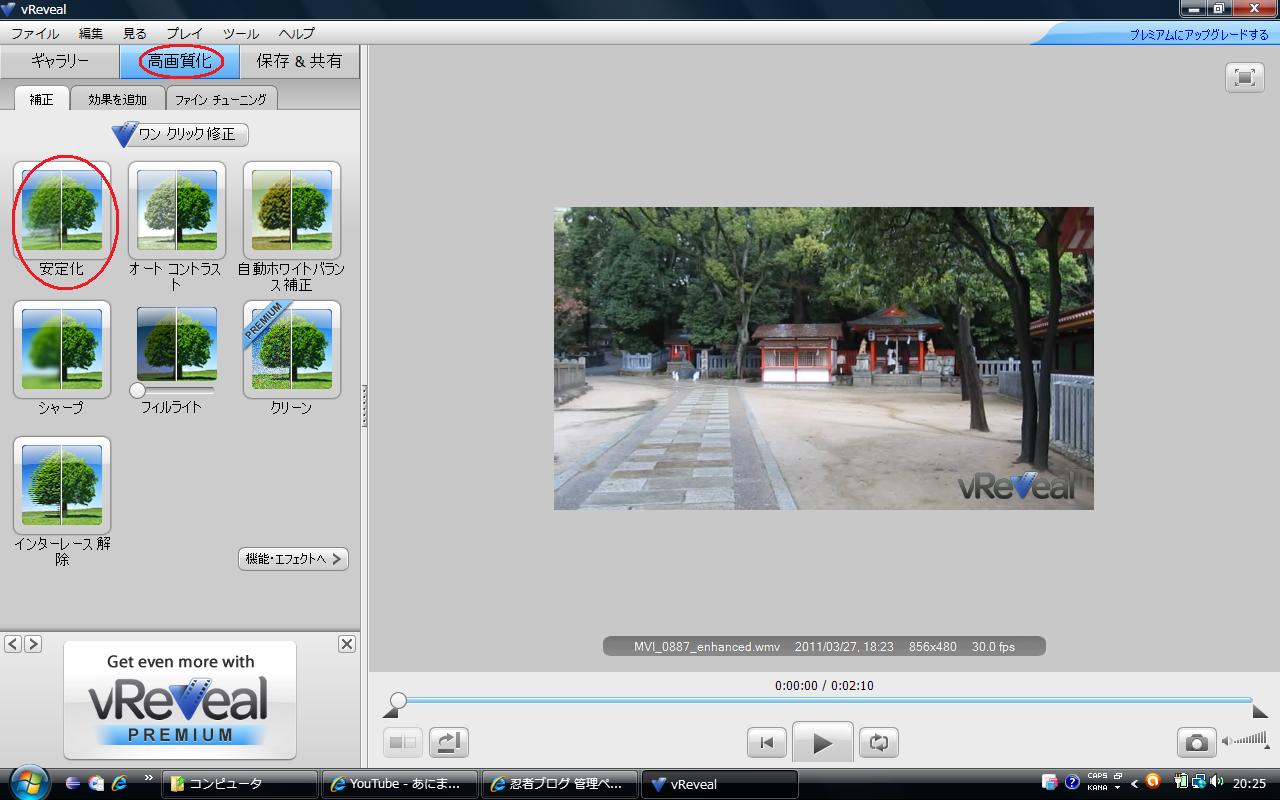Open the 編集 menu

[90, 33]
